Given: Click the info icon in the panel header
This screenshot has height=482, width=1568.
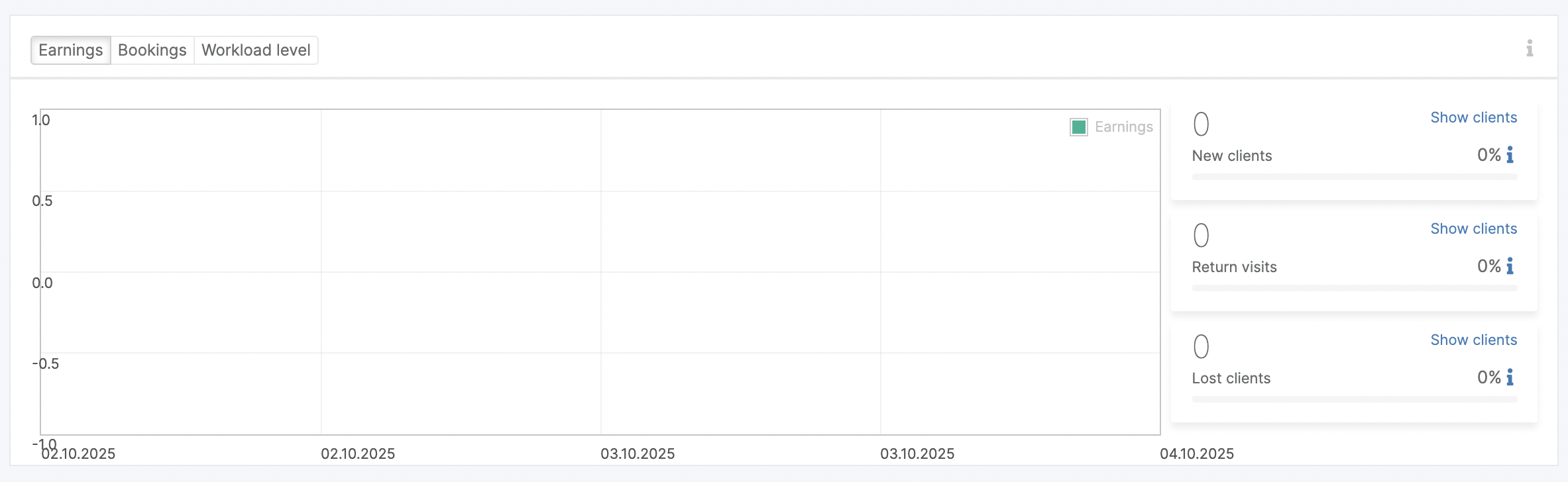Looking at the screenshot, I should (x=1530, y=48).
